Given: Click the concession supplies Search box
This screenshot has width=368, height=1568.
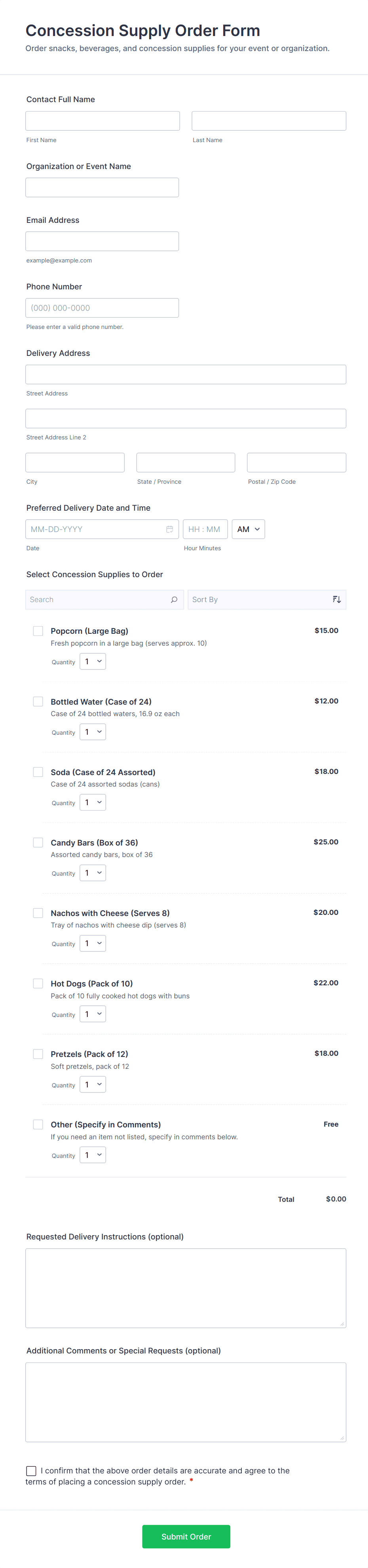Looking at the screenshot, I should coord(97,600).
